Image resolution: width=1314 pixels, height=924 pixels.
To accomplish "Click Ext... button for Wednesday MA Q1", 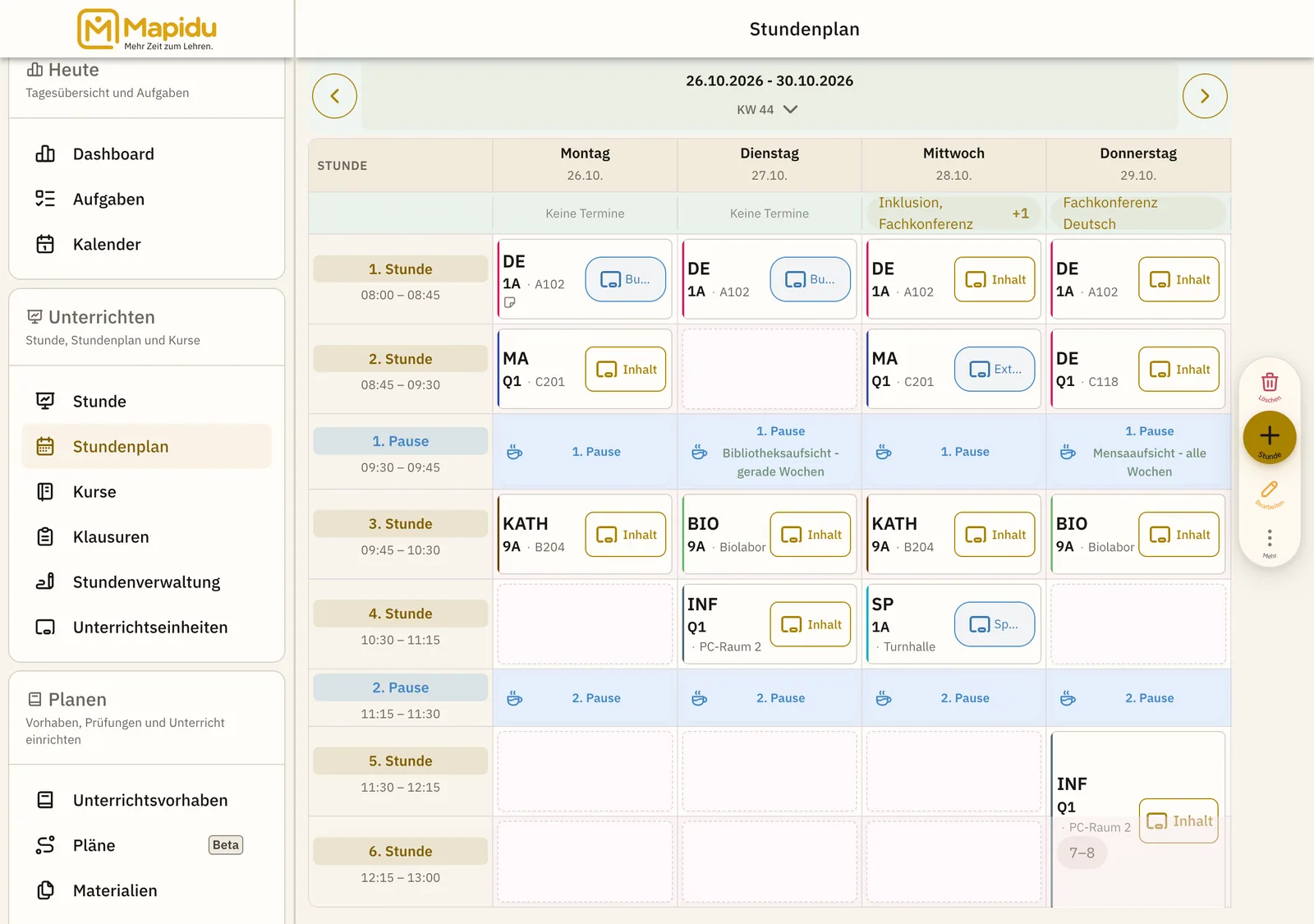I will [x=995, y=370].
